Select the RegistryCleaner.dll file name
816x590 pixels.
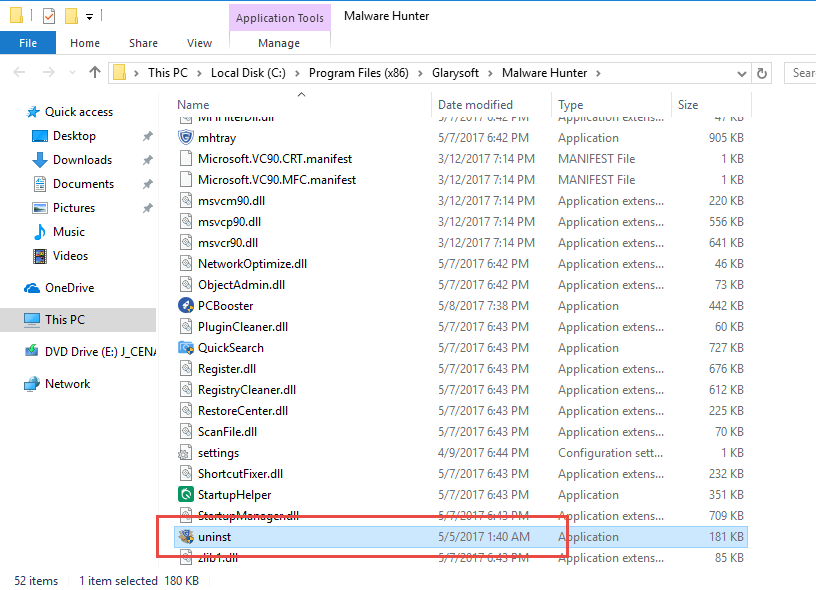pyautogui.click(x=247, y=390)
